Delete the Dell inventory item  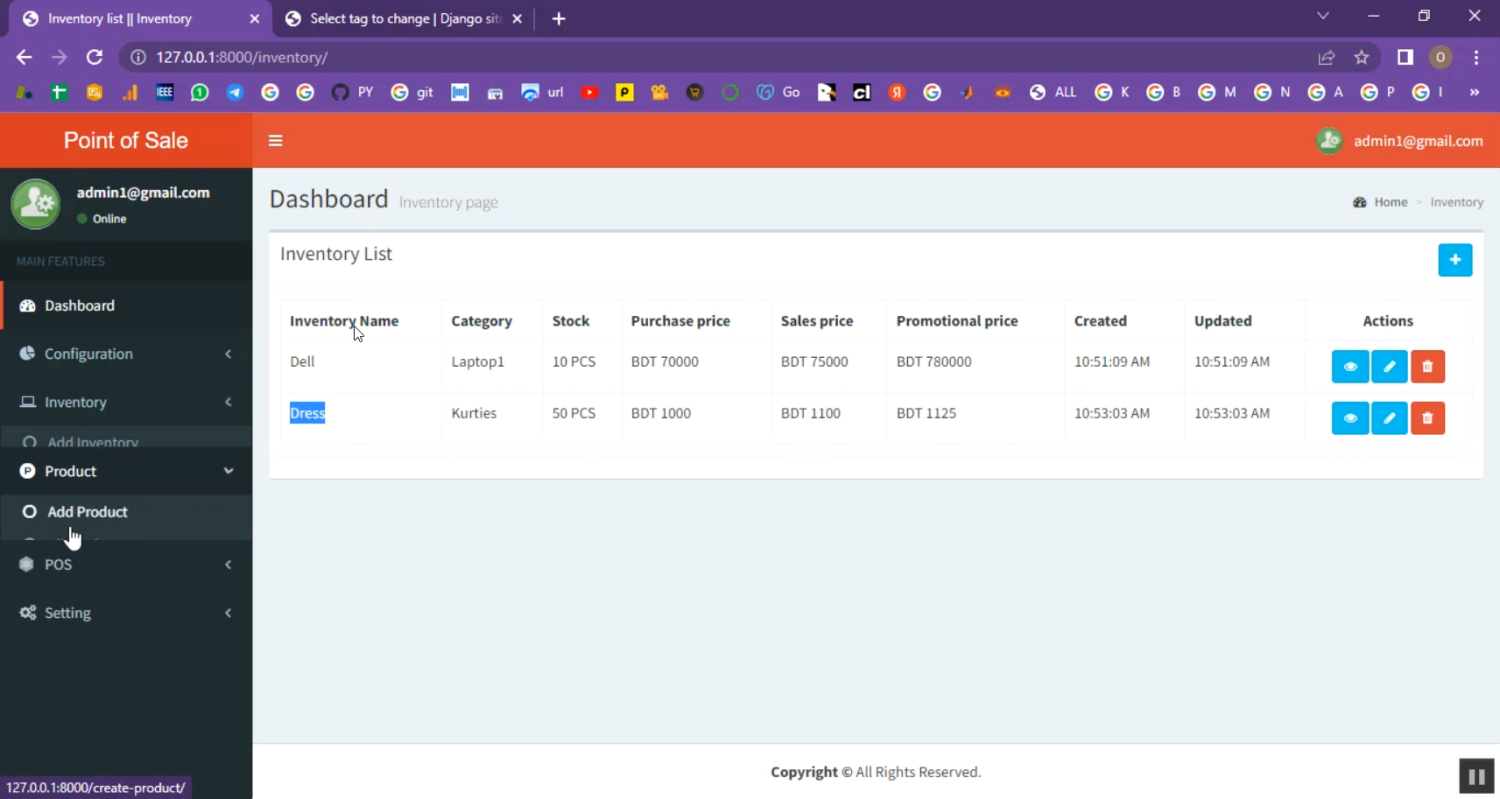[x=1427, y=367]
